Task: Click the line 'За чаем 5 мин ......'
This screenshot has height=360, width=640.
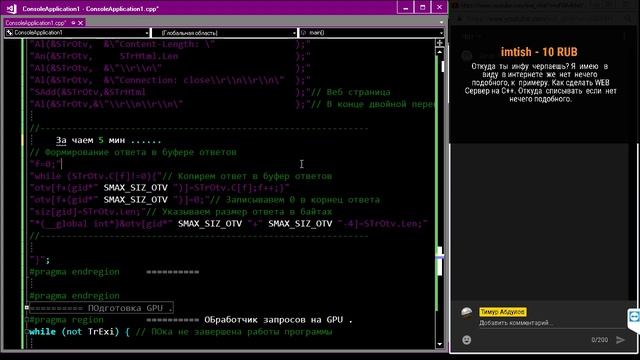Action: coord(109,140)
